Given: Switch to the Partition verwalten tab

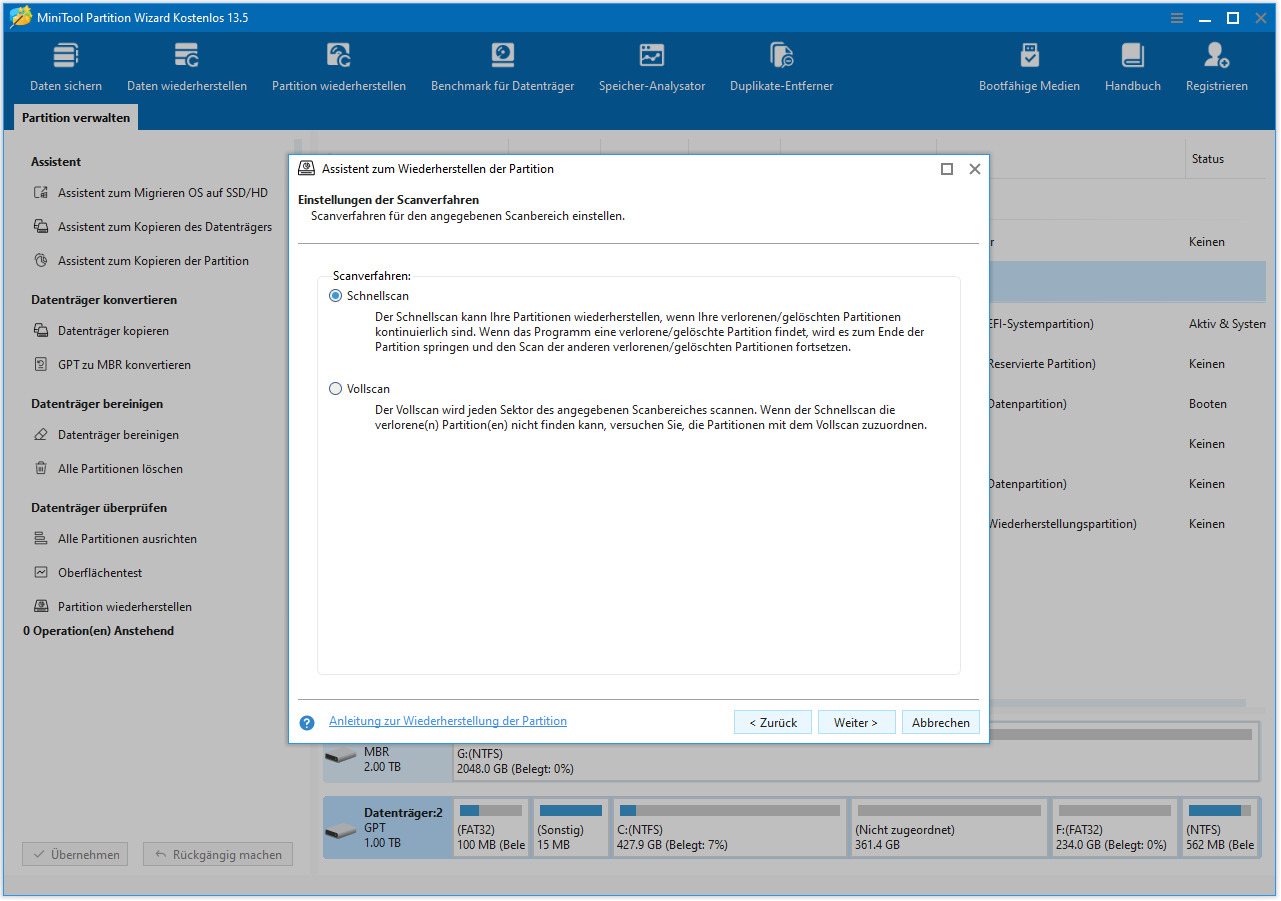Looking at the screenshot, I should coord(75,117).
